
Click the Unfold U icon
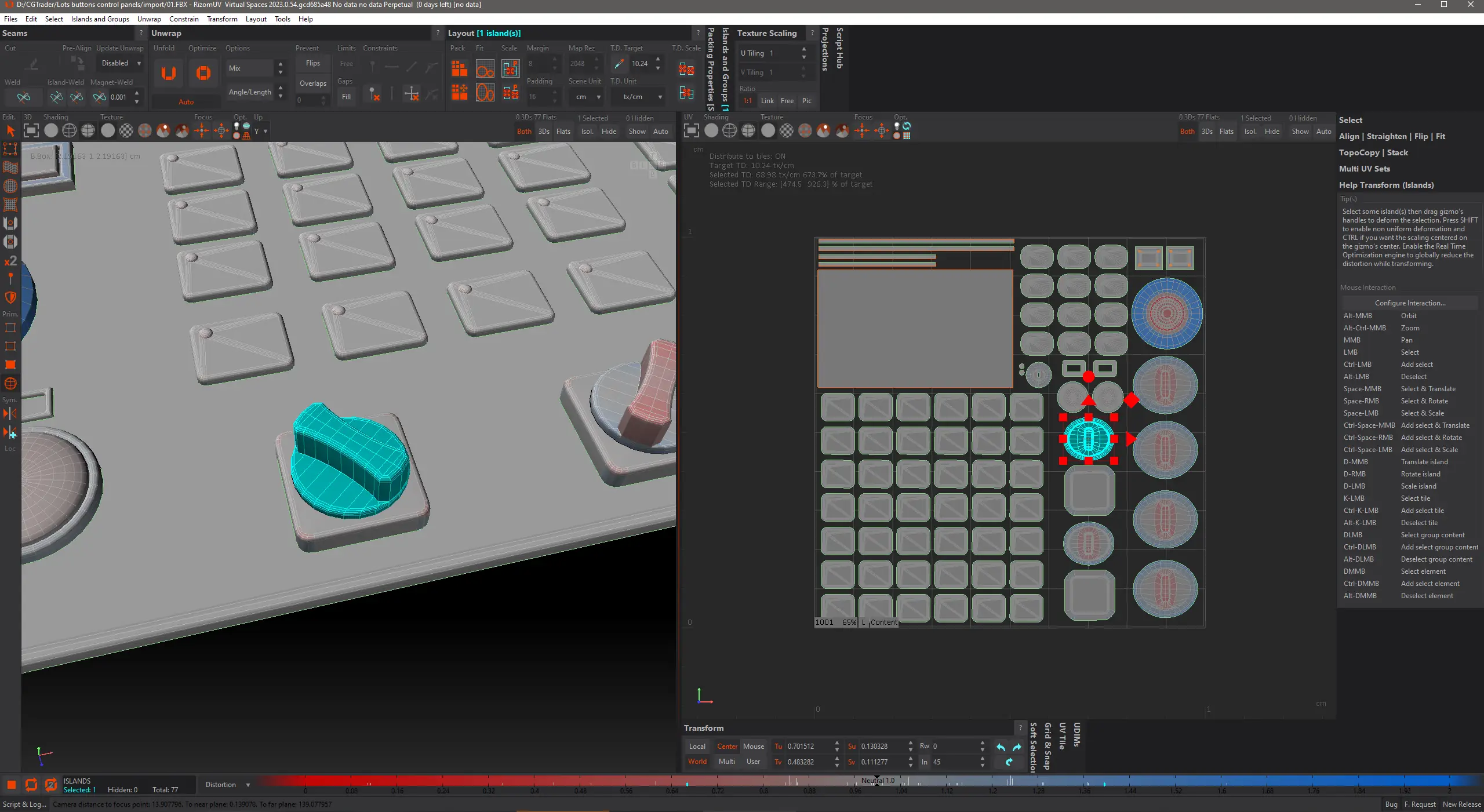169,73
